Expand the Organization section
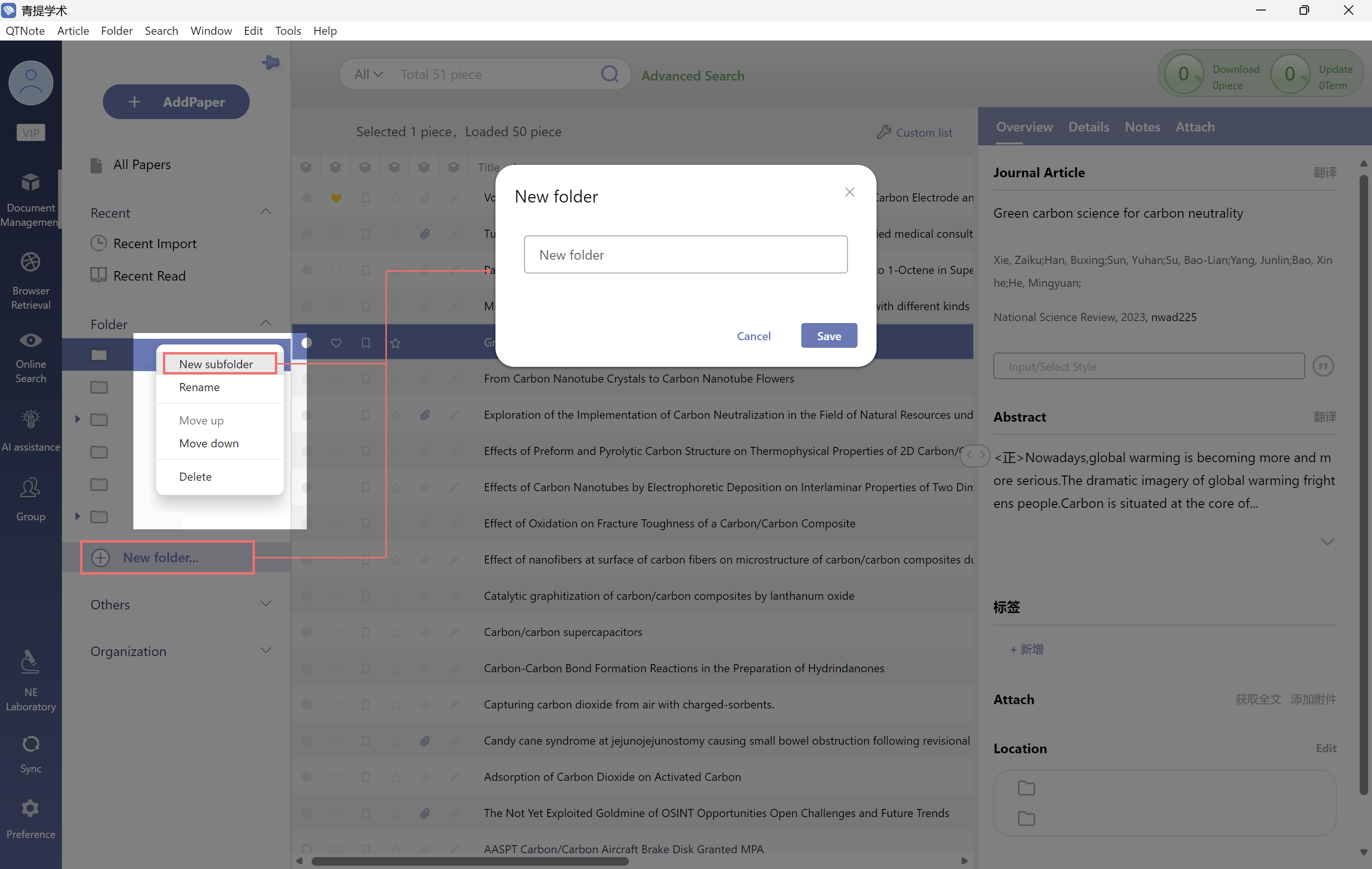1372x869 pixels. coord(265,650)
